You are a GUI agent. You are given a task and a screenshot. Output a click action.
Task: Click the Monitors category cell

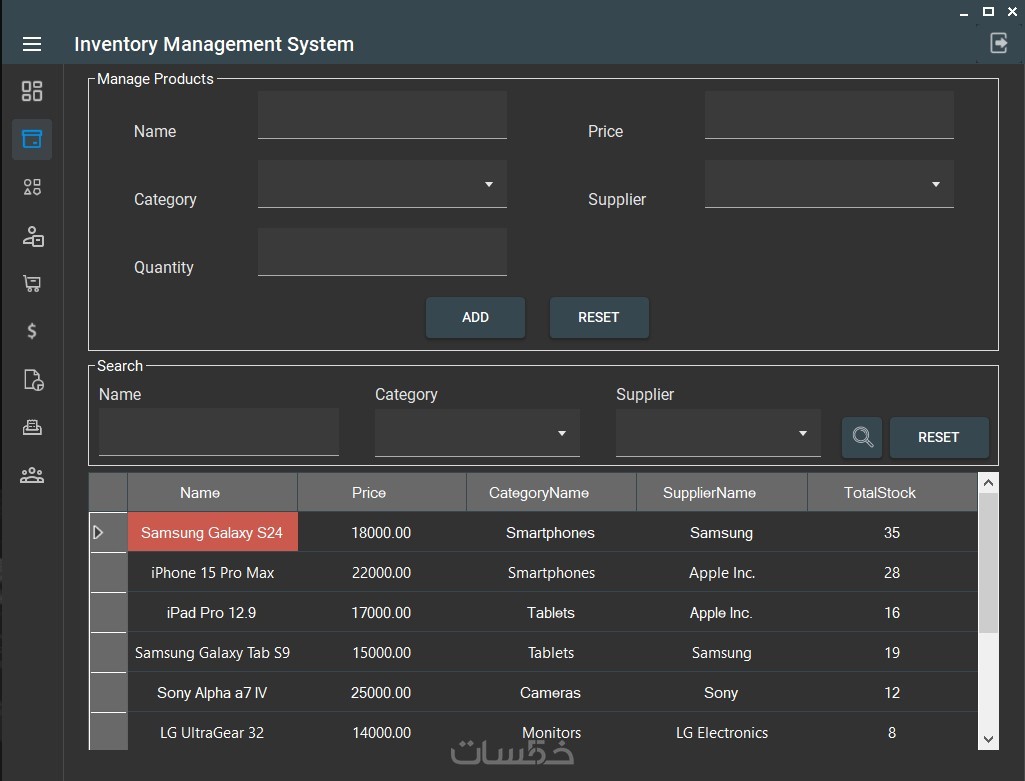click(551, 732)
